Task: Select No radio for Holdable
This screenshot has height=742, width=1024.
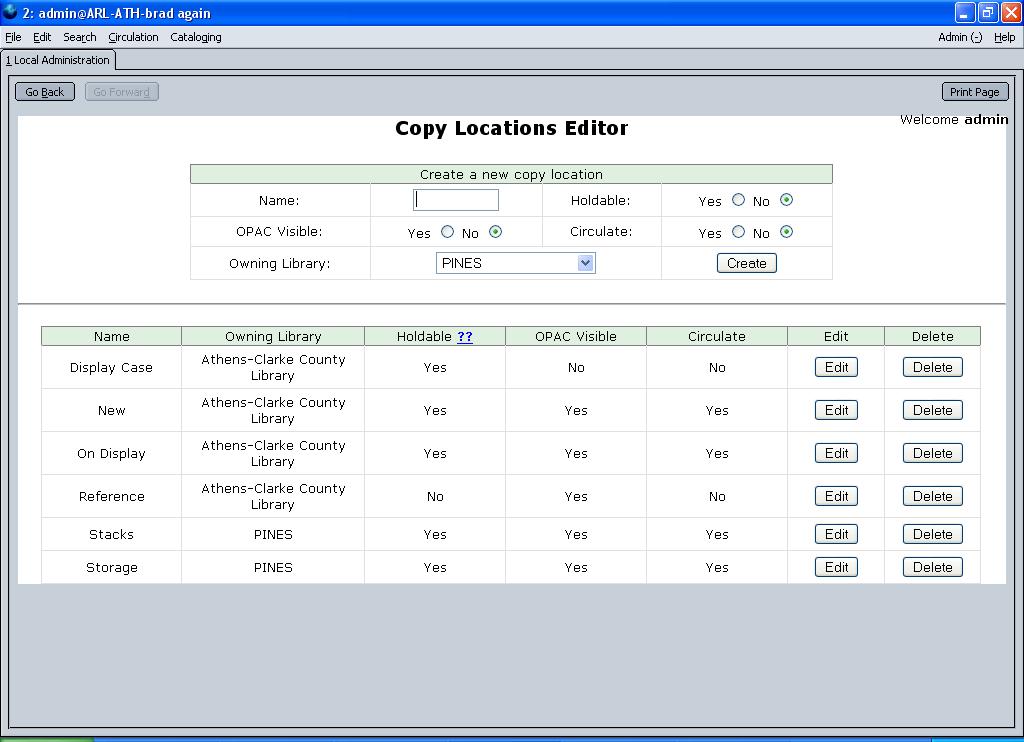Action: [x=786, y=200]
